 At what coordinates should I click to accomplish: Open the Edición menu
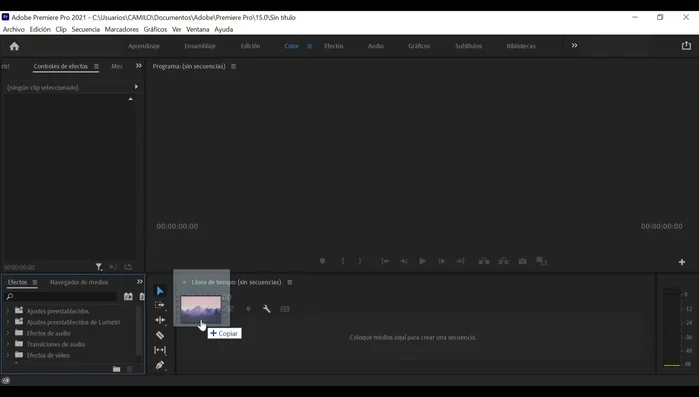[x=40, y=29]
